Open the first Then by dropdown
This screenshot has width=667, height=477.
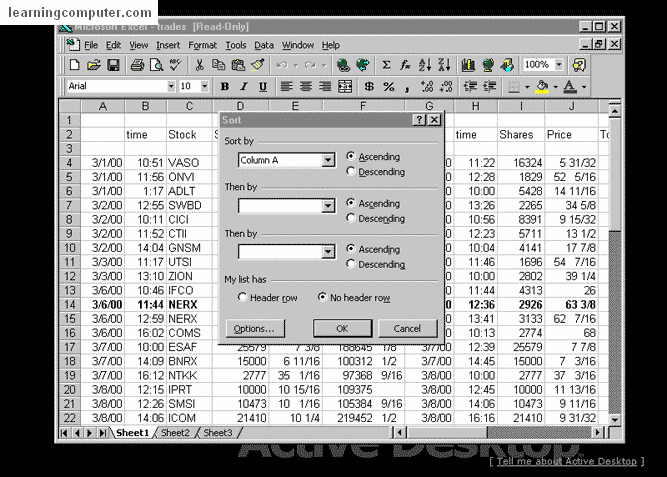pos(328,206)
